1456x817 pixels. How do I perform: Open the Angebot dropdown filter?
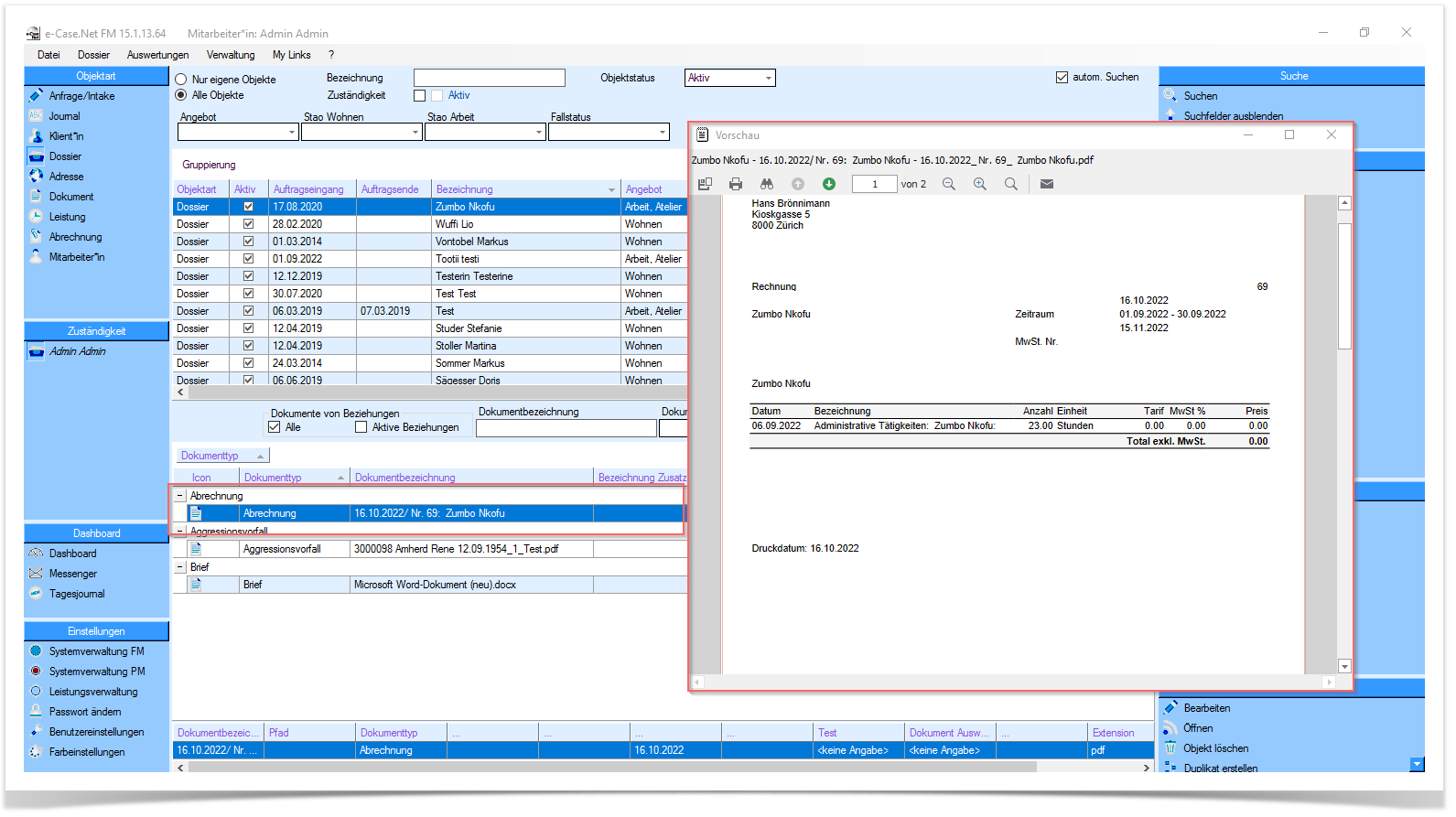238,133
